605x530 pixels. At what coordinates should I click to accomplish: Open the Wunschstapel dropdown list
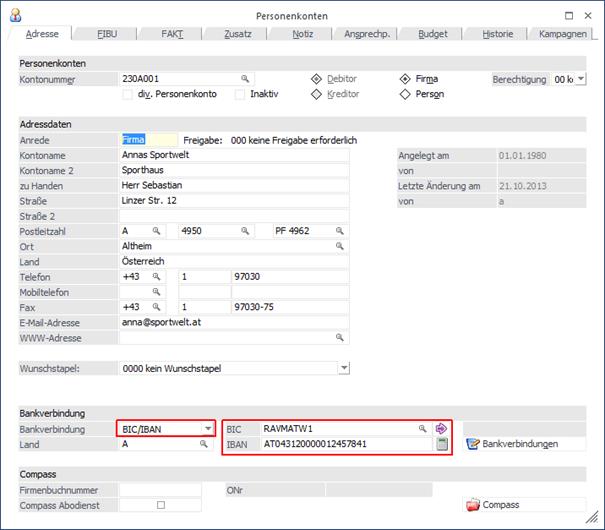tap(344, 368)
